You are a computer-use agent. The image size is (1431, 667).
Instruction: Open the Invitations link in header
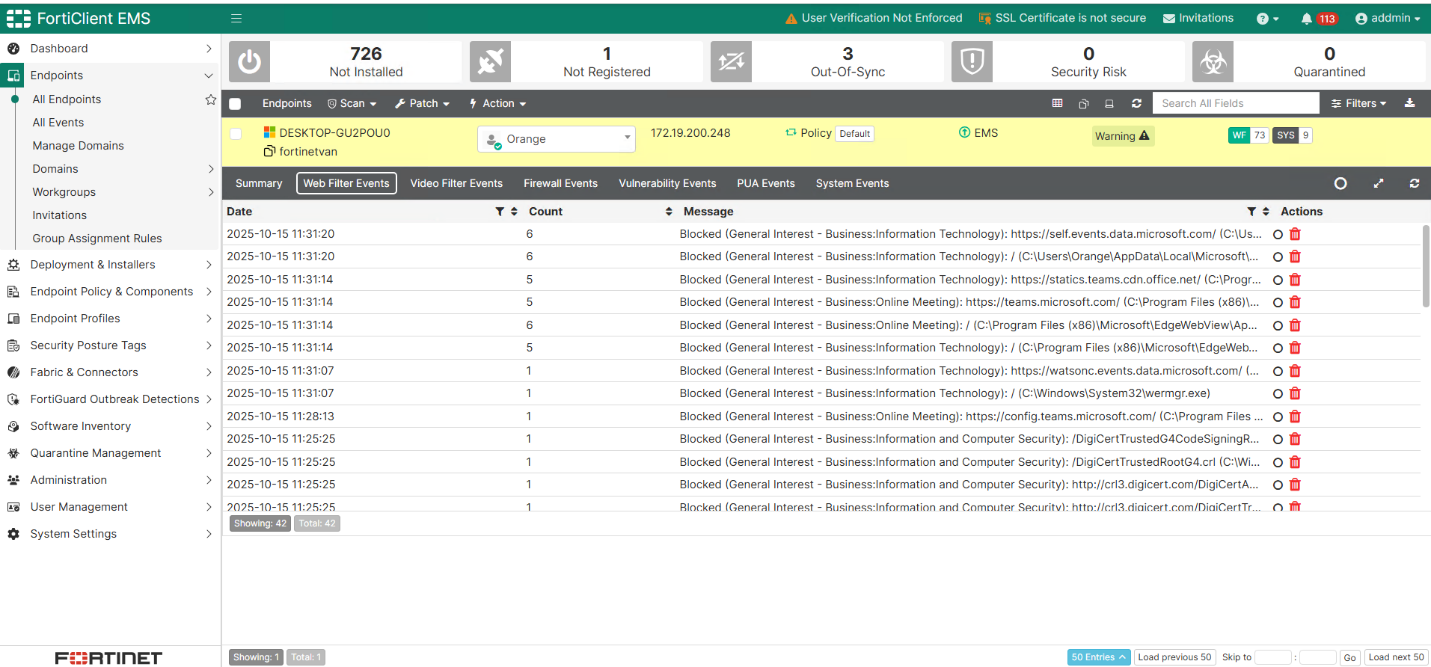(x=1198, y=18)
